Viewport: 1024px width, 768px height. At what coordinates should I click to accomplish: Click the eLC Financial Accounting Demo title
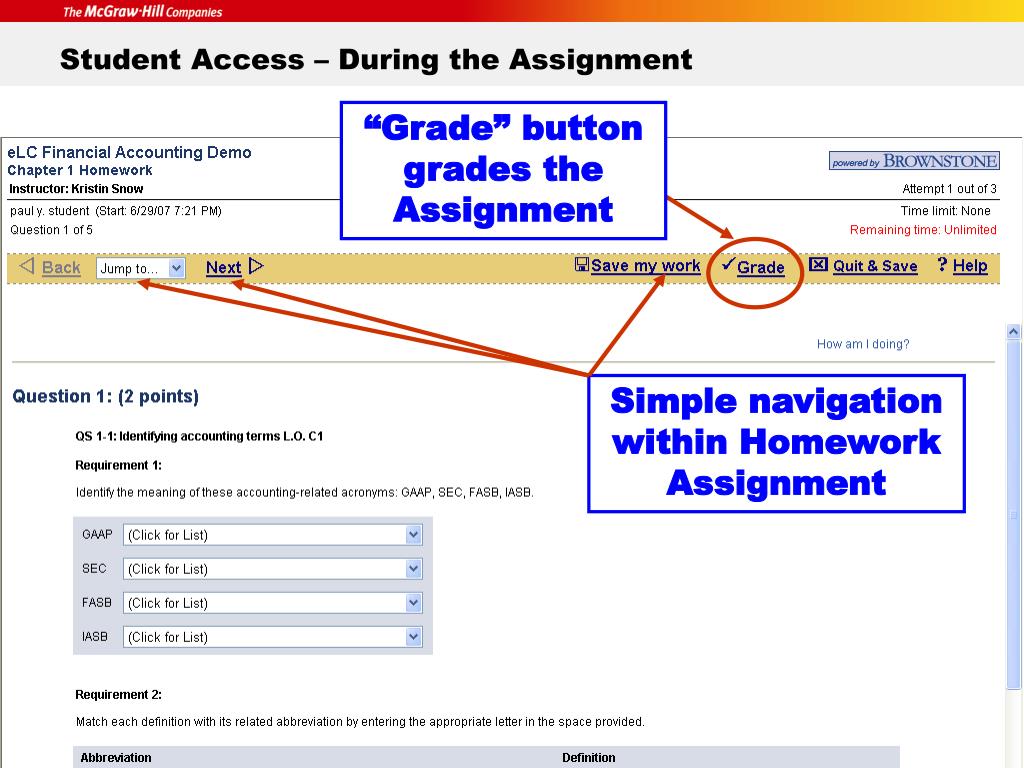129,152
